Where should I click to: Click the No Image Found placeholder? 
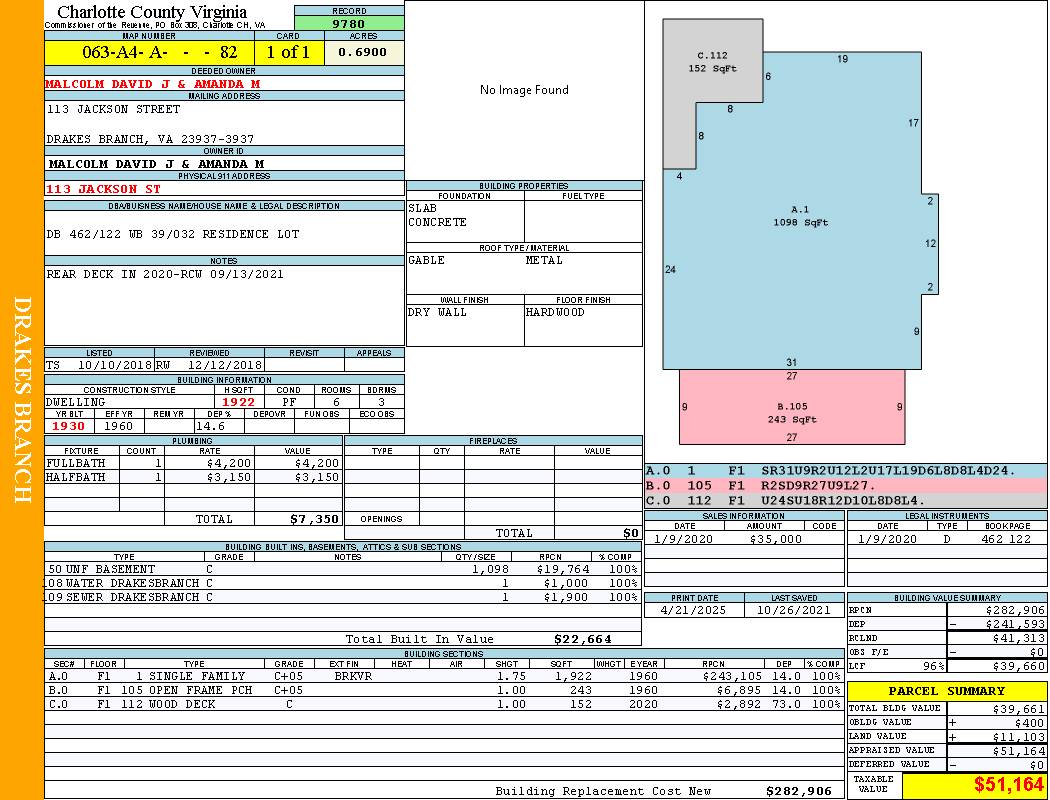point(524,90)
